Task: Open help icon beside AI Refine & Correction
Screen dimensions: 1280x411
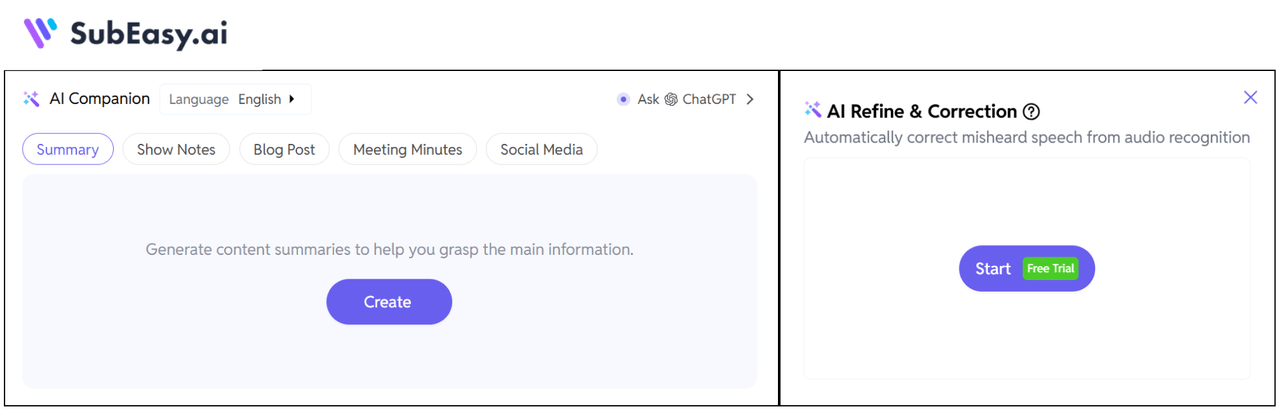Action: (1032, 112)
